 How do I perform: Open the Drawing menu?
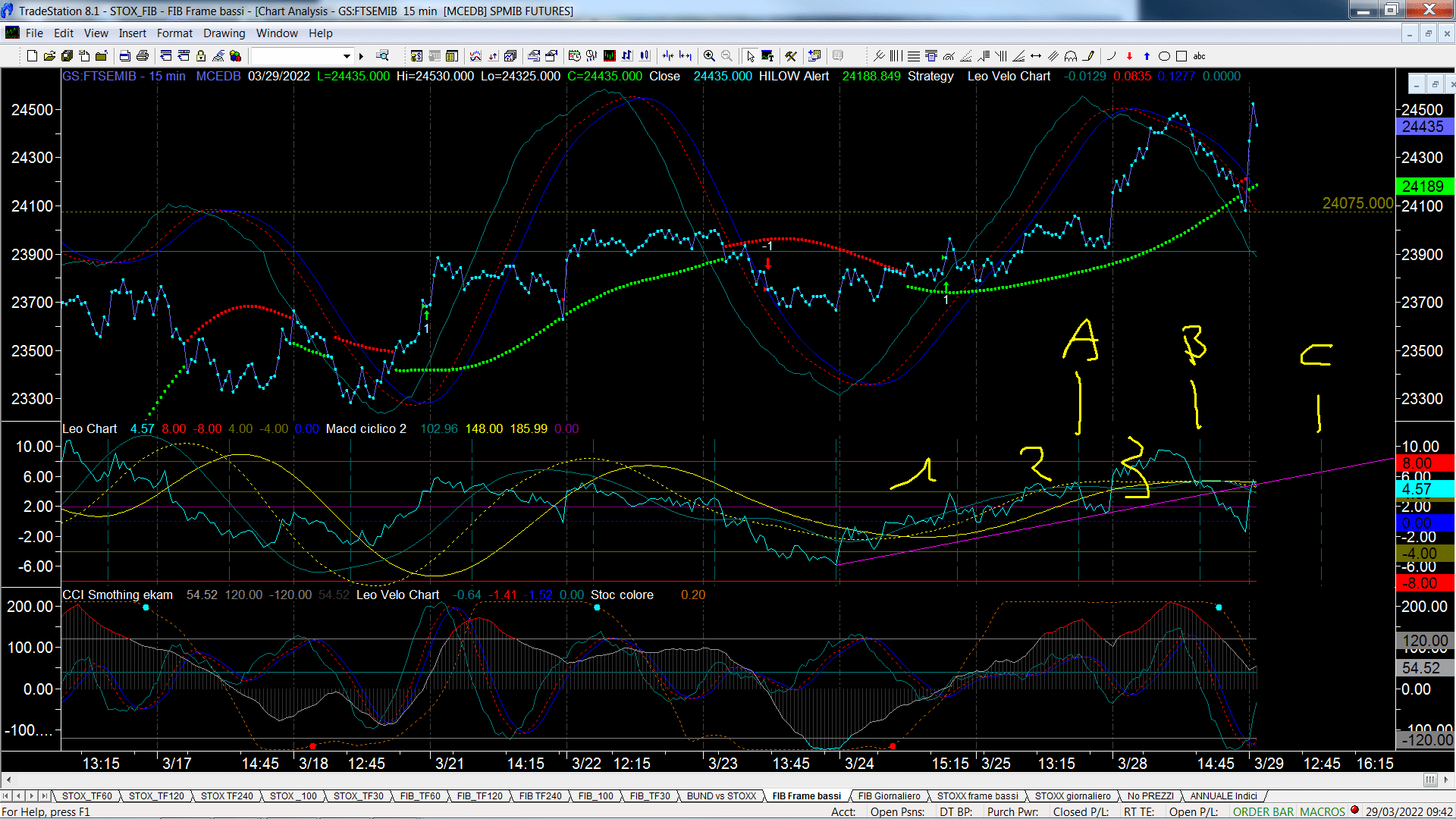224,33
